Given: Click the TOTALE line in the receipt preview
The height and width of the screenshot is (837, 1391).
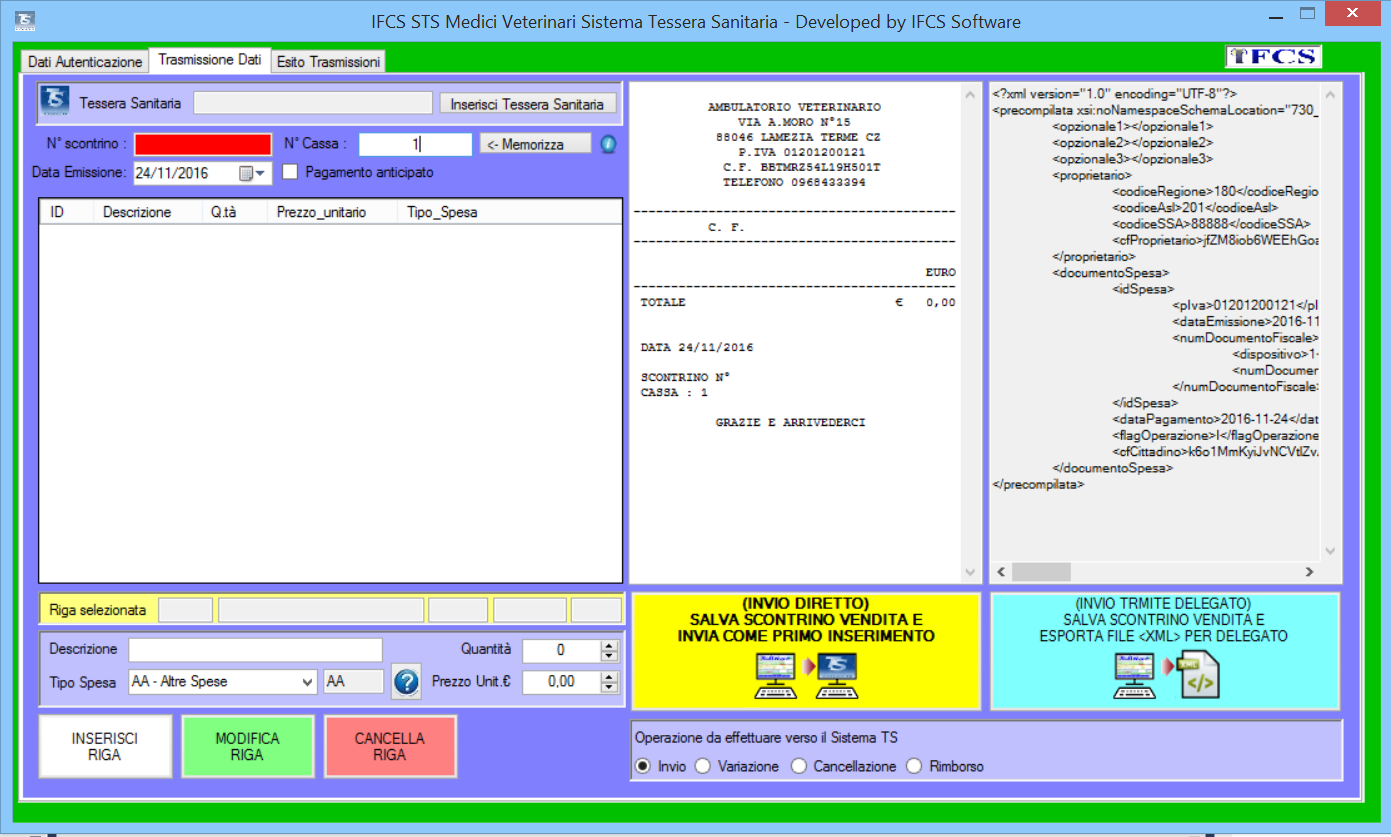Looking at the screenshot, I should click(x=798, y=302).
